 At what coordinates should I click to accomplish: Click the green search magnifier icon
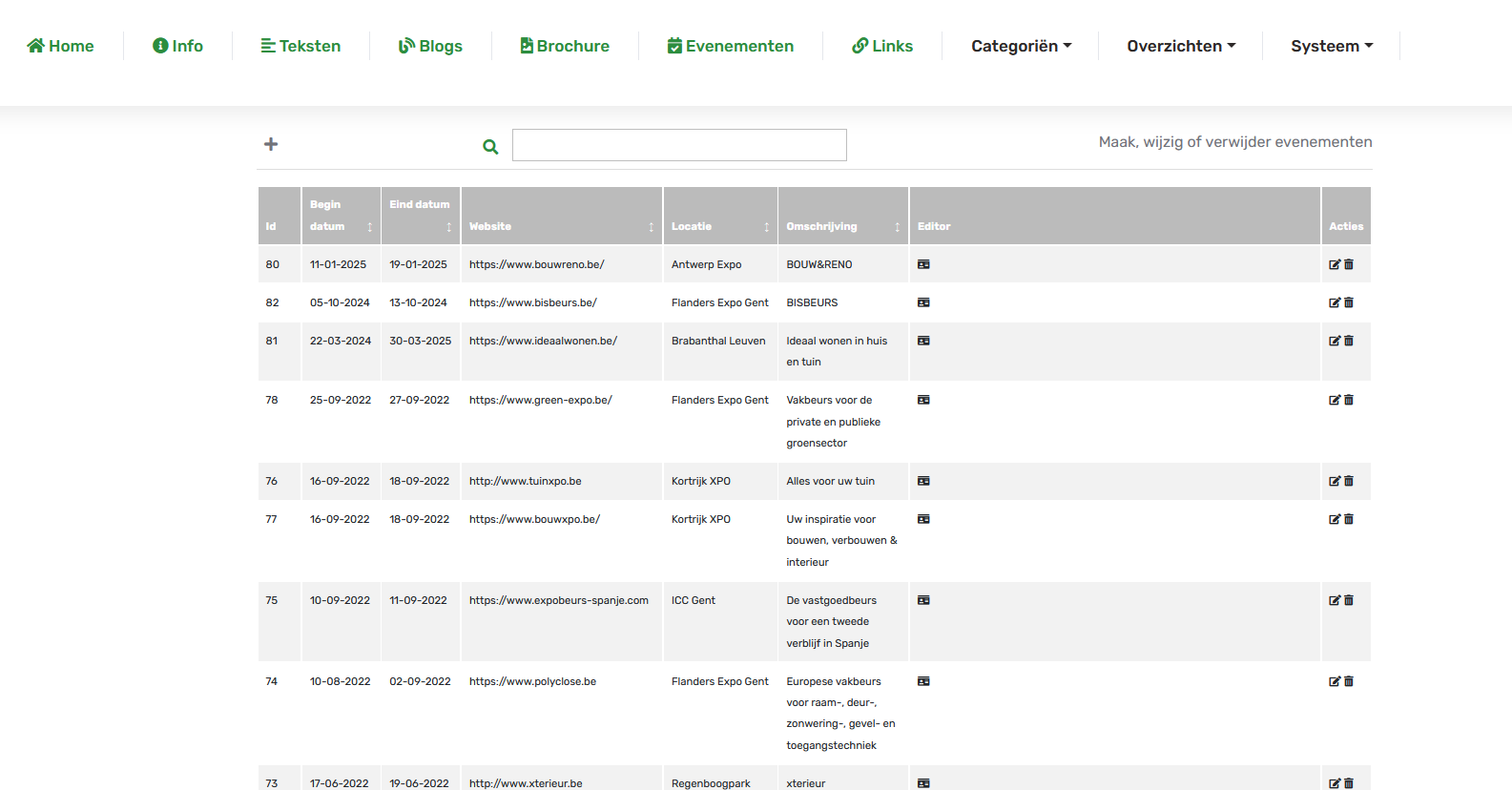click(490, 147)
